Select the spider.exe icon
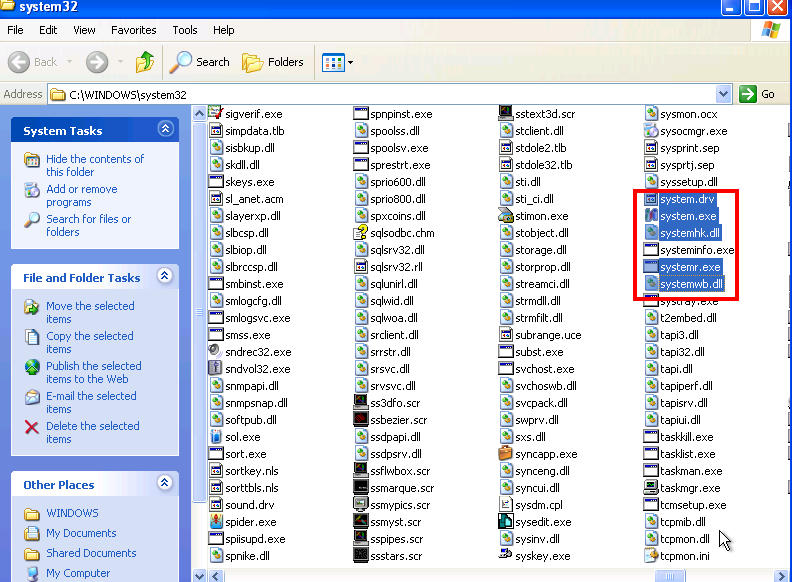Screen dimensions: 792x582 pos(216,521)
